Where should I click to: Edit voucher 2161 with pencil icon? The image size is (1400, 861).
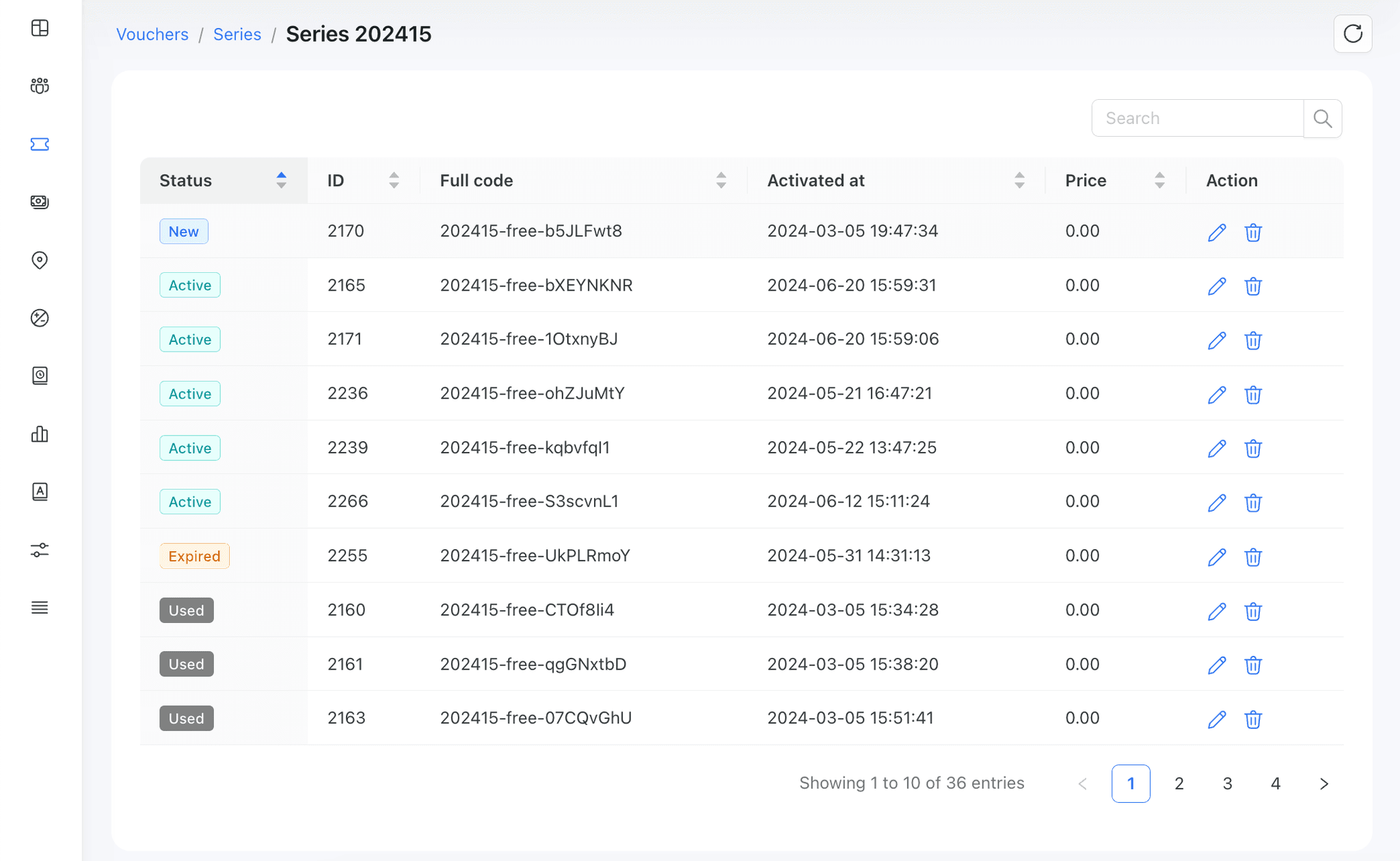[x=1217, y=665]
